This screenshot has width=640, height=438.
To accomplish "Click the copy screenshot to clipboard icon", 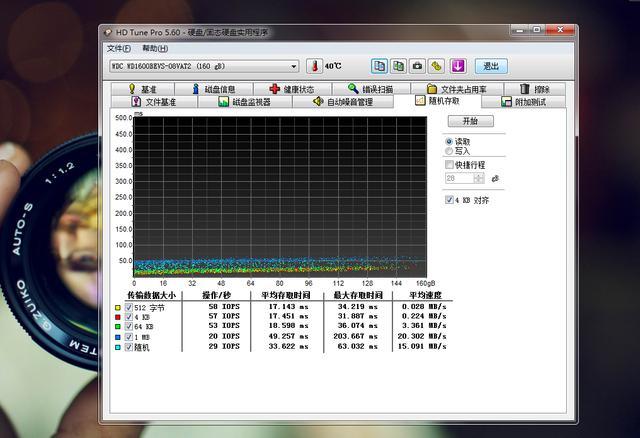I will pyautogui.click(x=398, y=66).
